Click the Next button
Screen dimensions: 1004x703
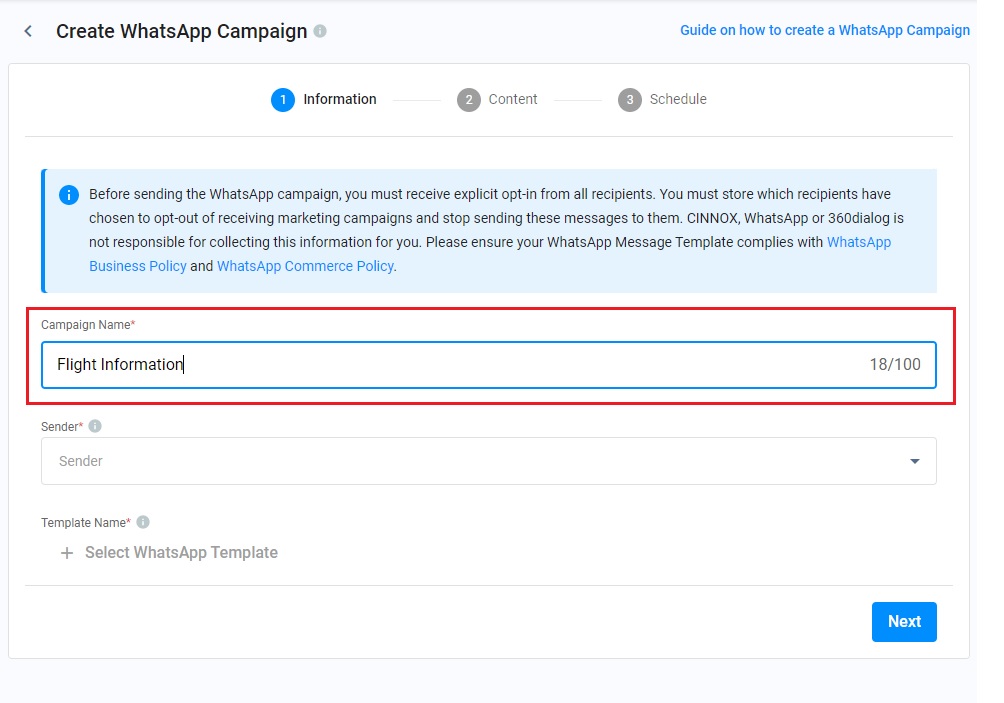[x=904, y=622]
